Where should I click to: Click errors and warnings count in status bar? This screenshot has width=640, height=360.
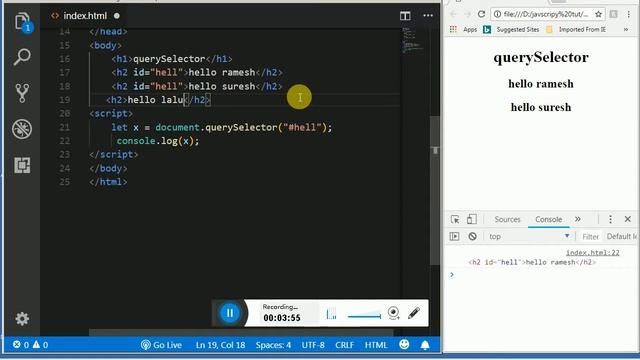click(30, 345)
